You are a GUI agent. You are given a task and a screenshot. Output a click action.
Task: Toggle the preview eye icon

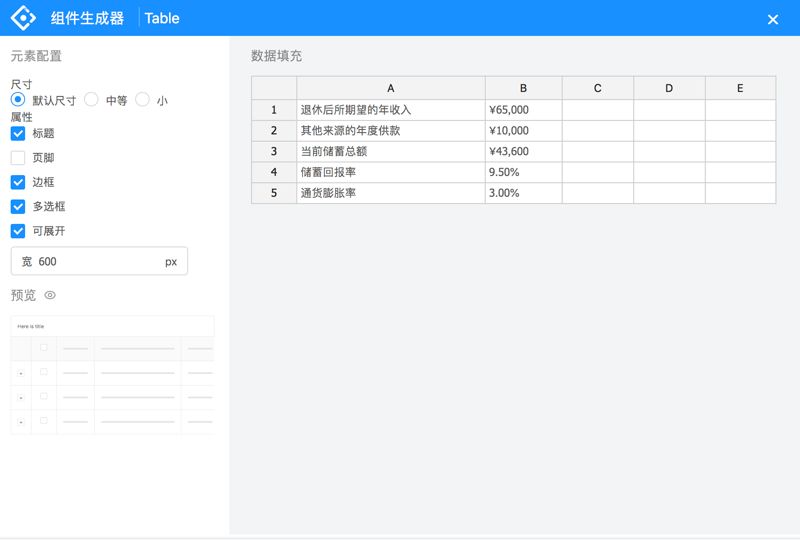50,295
